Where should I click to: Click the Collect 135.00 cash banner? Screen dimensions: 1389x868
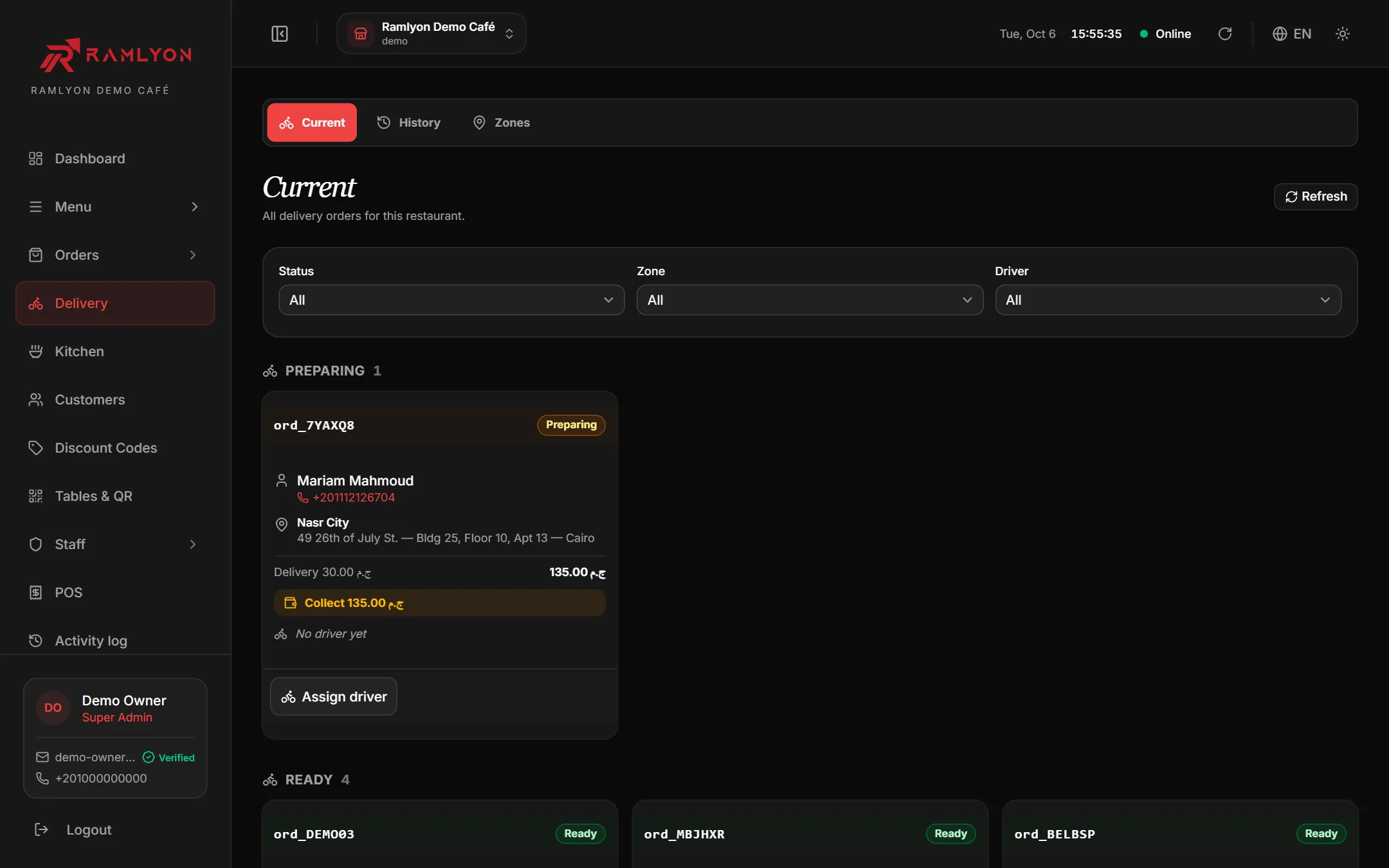tap(439, 603)
